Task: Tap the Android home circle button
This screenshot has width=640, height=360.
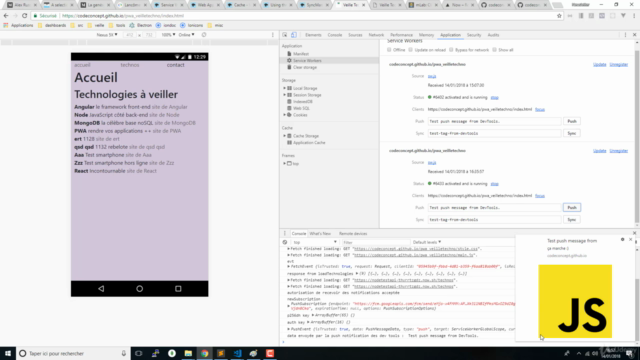Action: tap(140, 289)
